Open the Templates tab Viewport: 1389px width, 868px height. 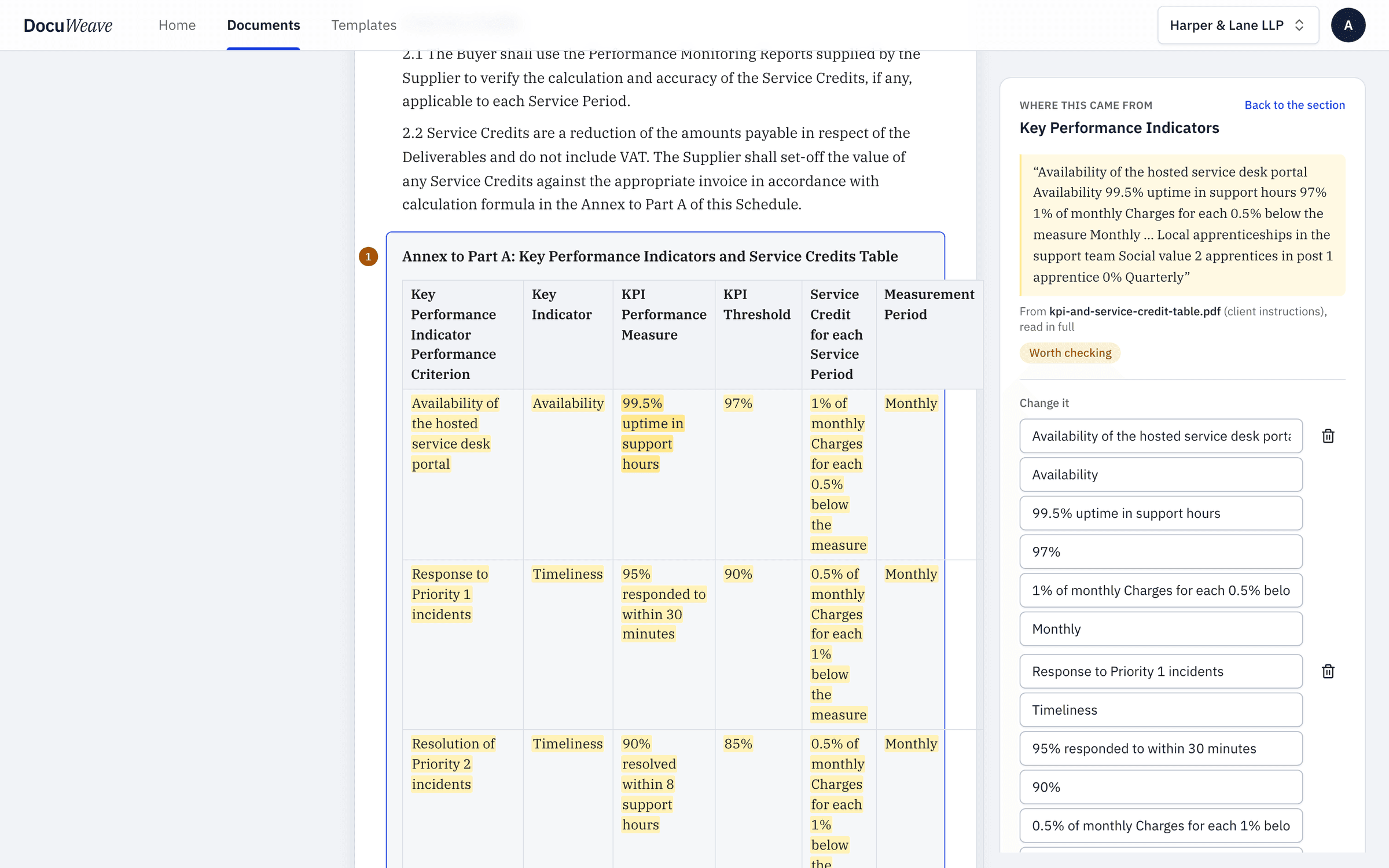pyautogui.click(x=363, y=25)
